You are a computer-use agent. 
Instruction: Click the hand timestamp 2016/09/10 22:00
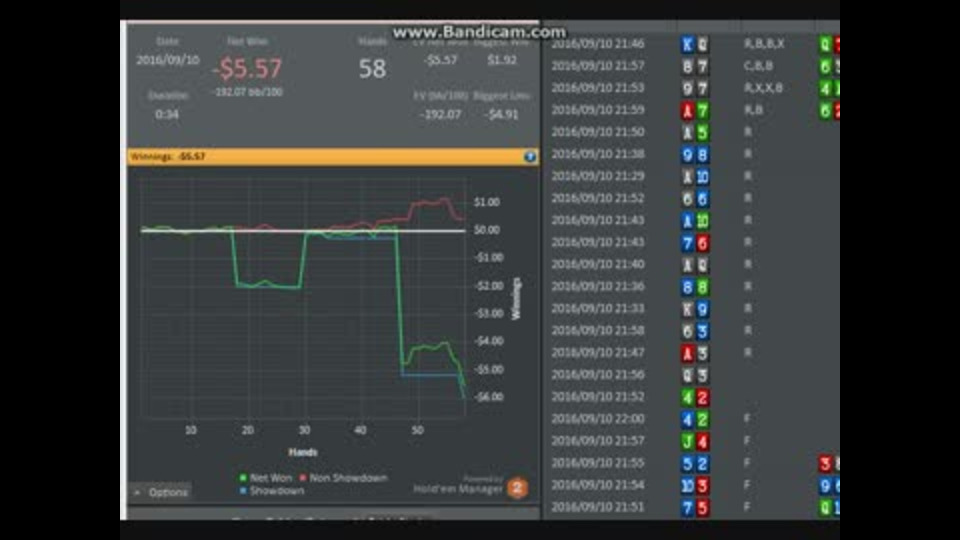(x=598, y=418)
